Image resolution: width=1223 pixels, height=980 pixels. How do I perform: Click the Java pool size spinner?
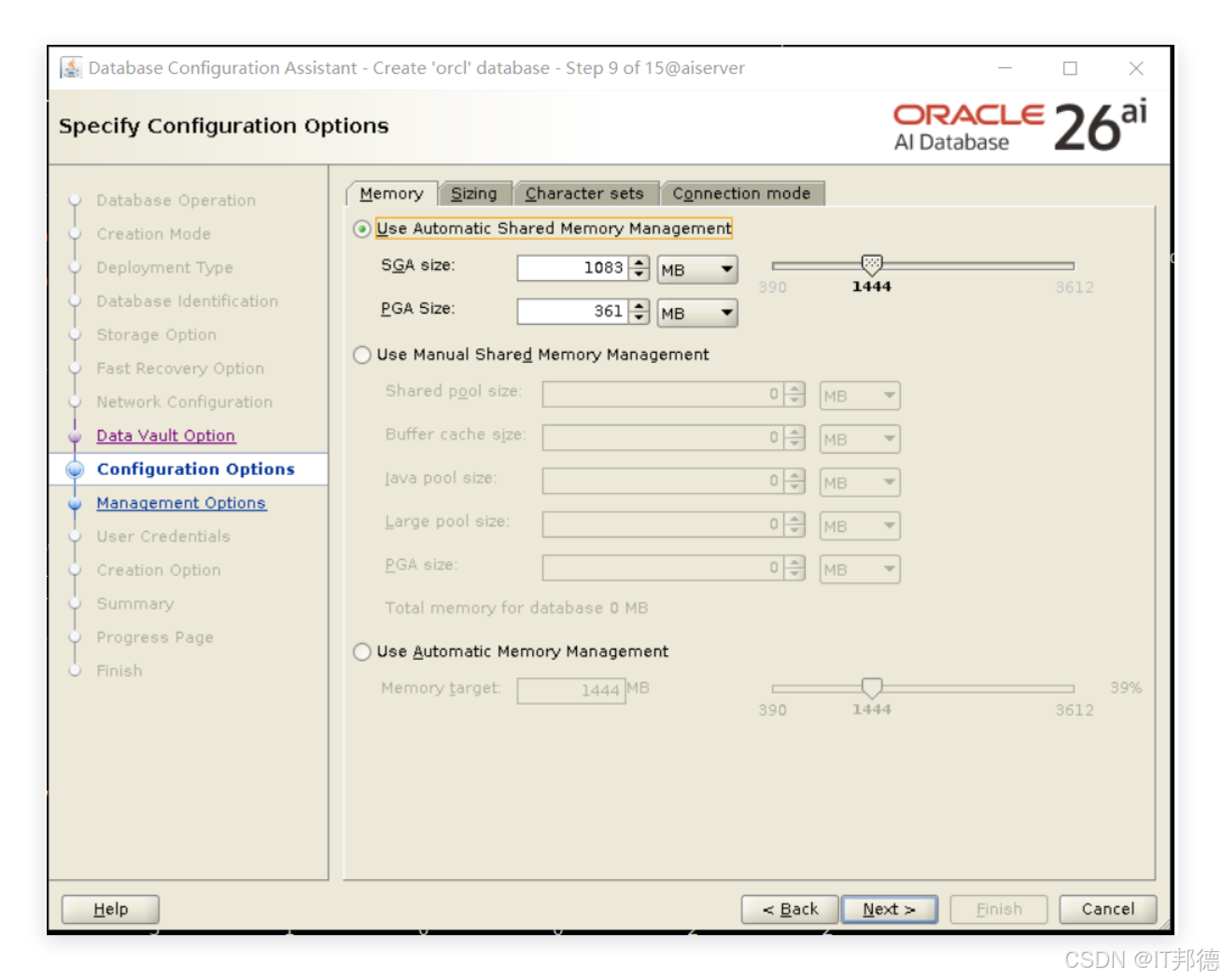794,481
